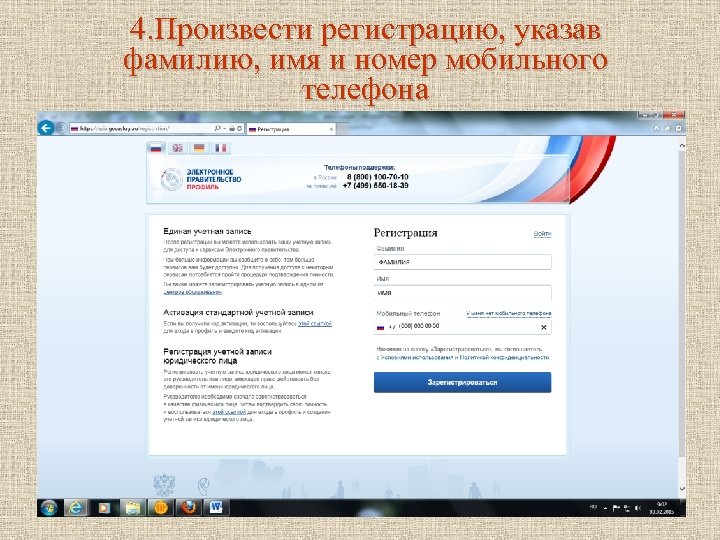Switch site language to French flag
Viewport: 720px width, 540px height.
(x=221, y=148)
